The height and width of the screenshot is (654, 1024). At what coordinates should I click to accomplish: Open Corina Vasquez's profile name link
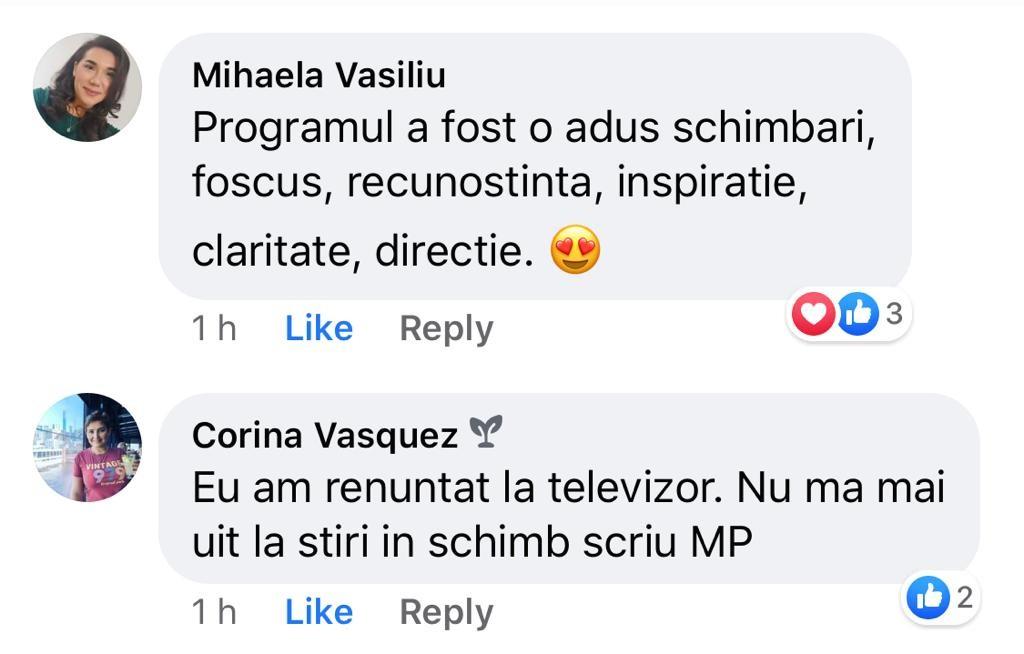325,435
